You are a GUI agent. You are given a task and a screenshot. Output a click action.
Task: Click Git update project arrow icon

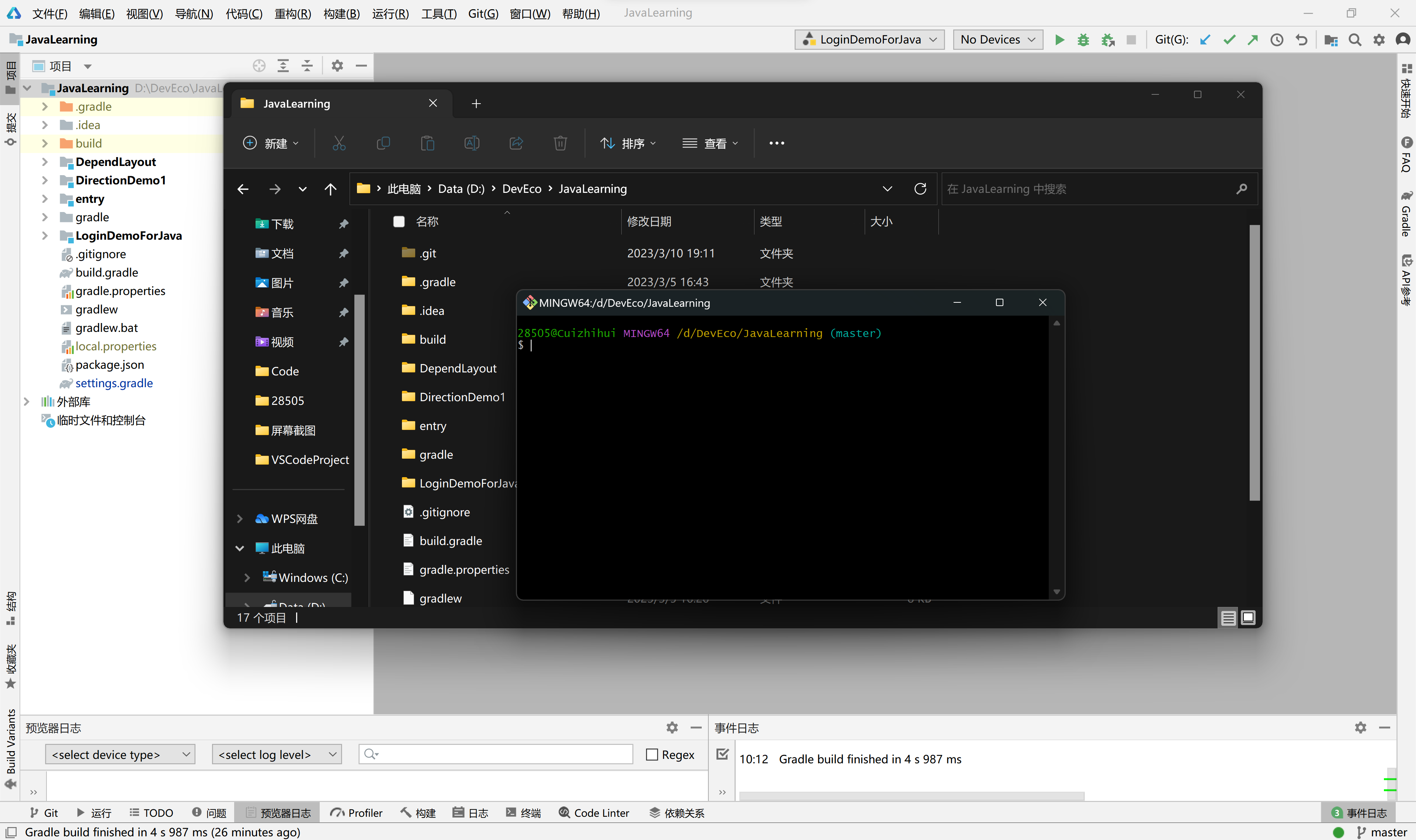[1205, 39]
